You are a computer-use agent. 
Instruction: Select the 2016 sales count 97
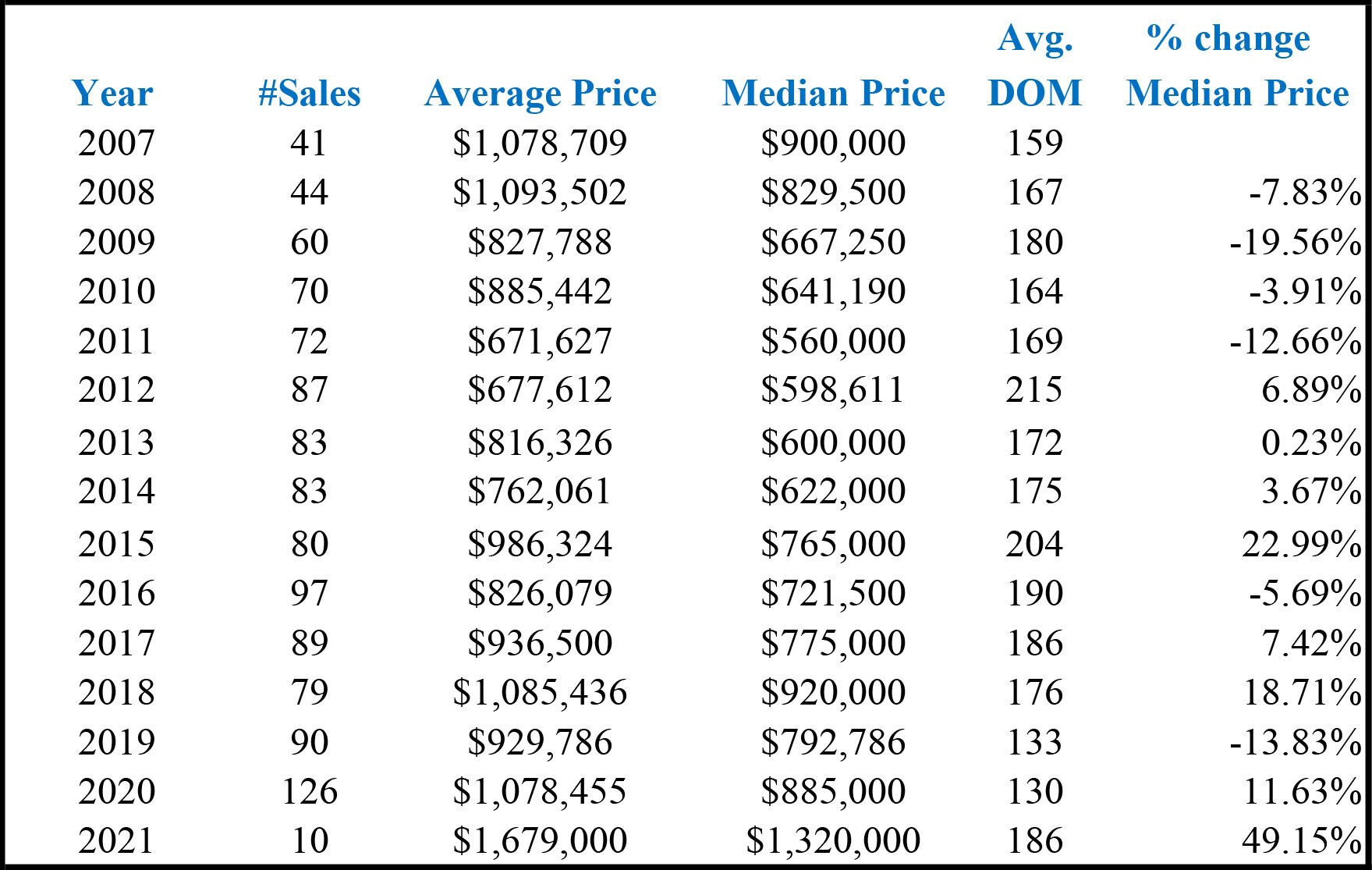(x=310, y=593)
